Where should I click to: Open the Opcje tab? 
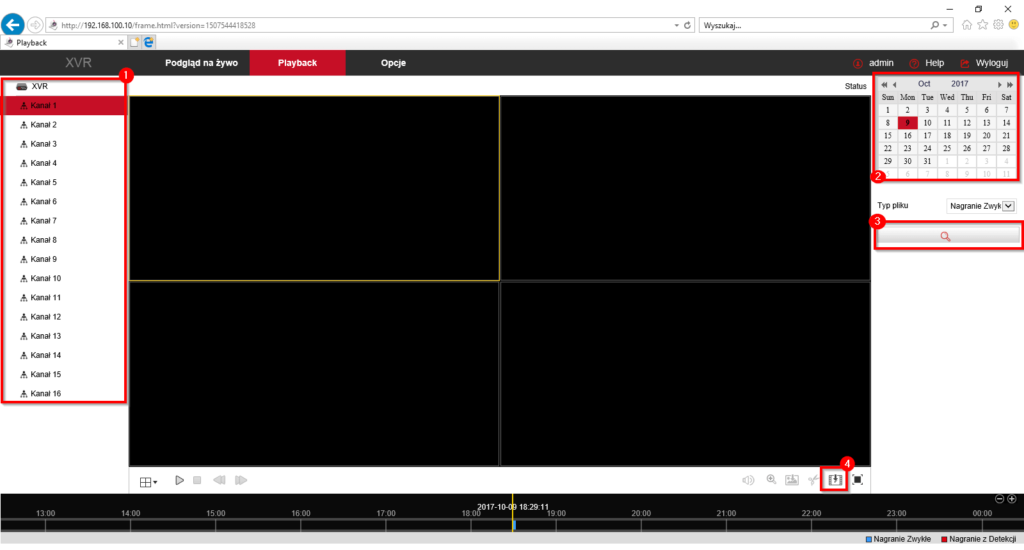[393, 63]
